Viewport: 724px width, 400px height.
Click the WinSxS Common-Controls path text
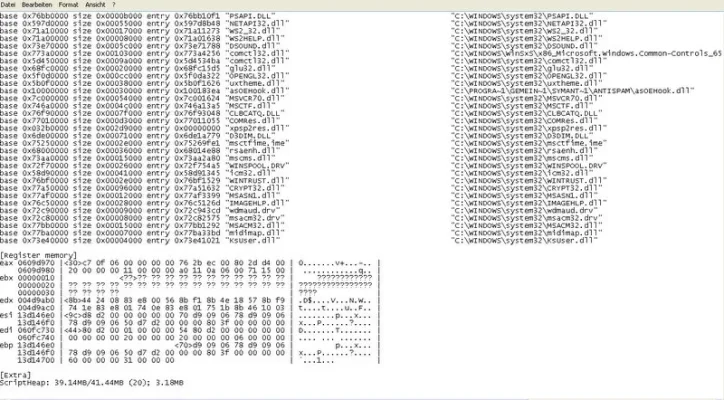coord(586,53)
